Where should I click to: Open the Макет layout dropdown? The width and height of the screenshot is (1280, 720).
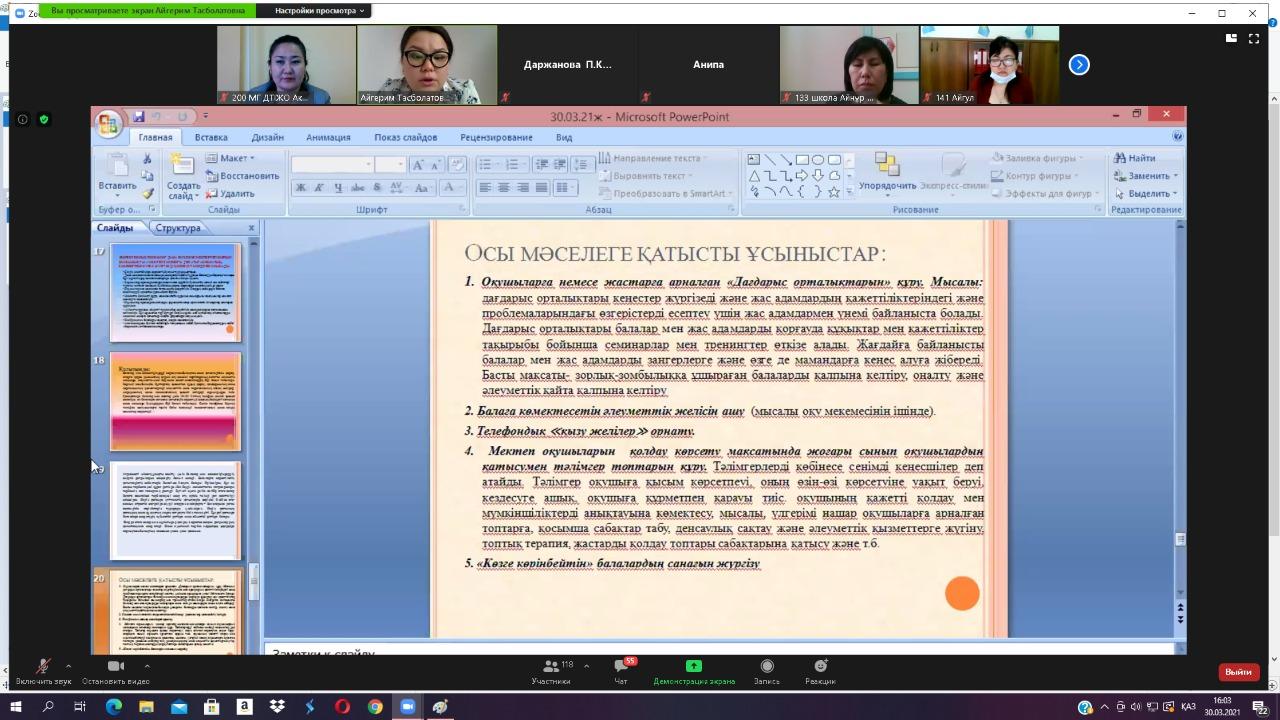(x=232, y=158)
